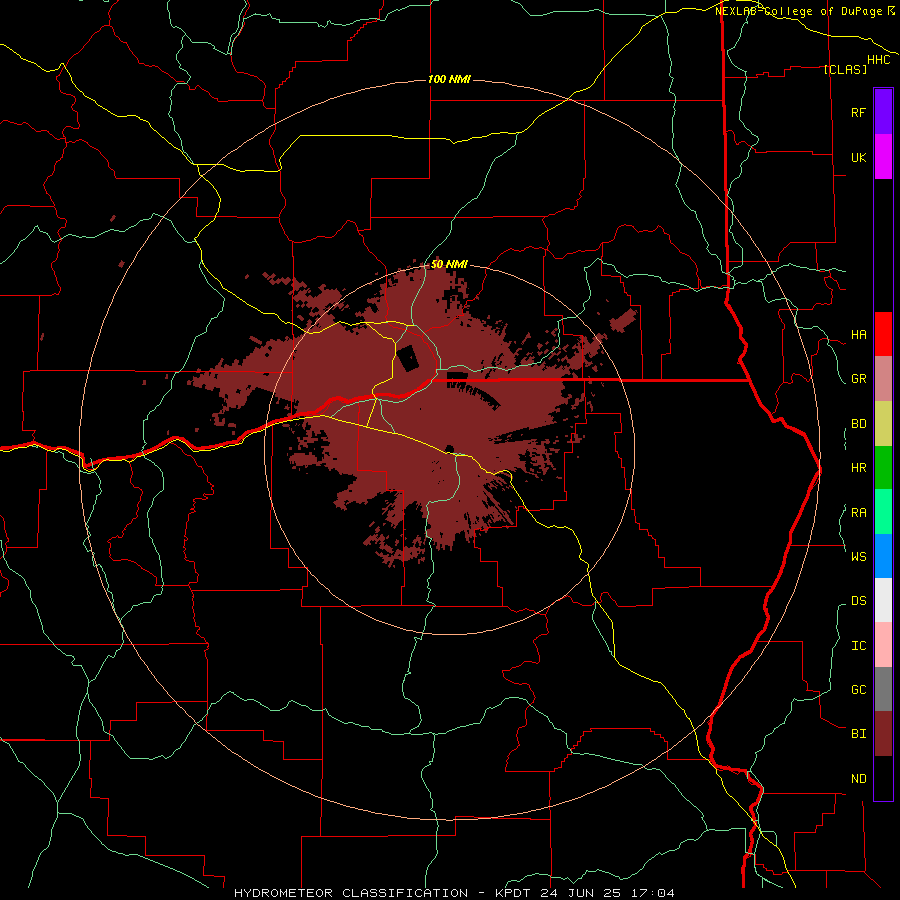Click the BD legend label
Viewport: 900px width, 900px height.
point(858,424)
